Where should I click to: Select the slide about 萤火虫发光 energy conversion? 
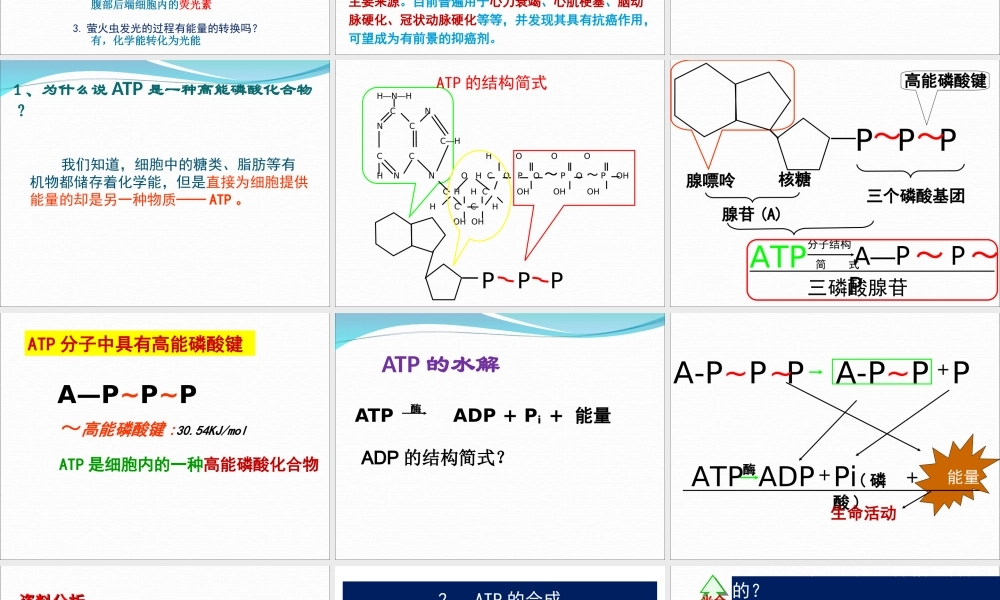[x=165, y=27]
